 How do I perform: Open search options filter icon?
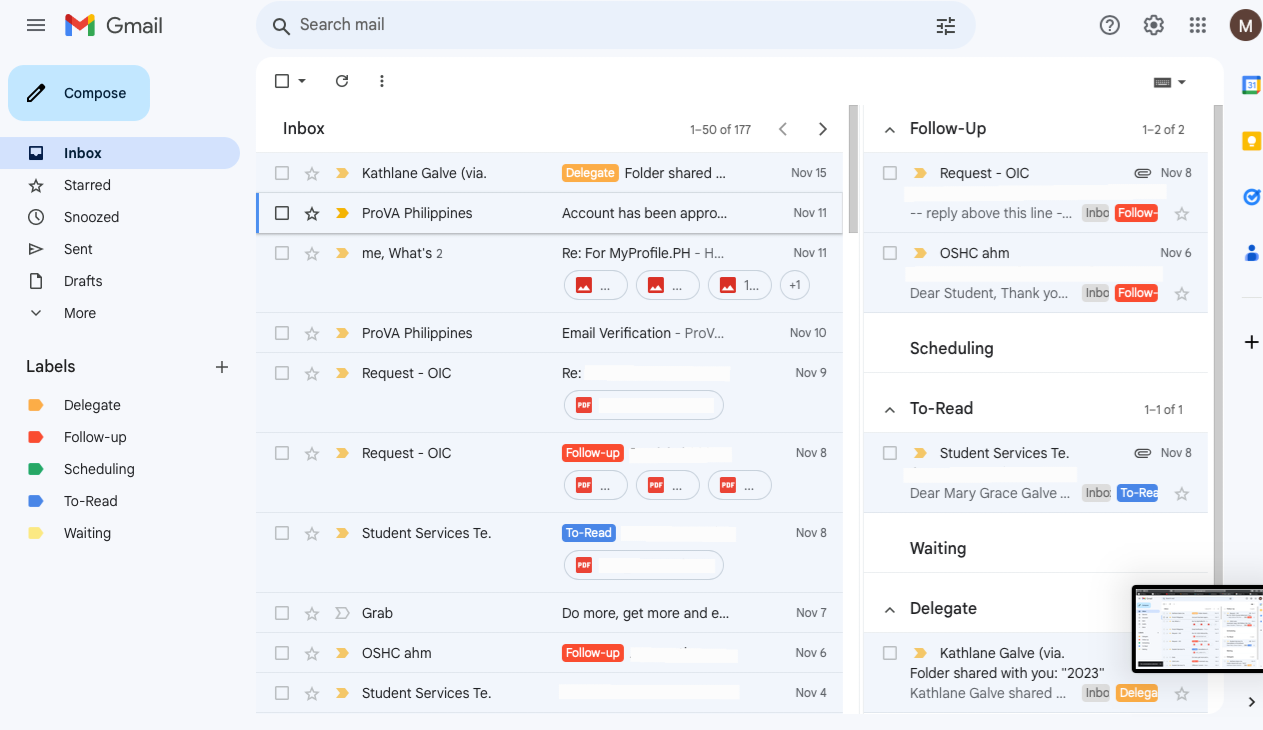945,26
